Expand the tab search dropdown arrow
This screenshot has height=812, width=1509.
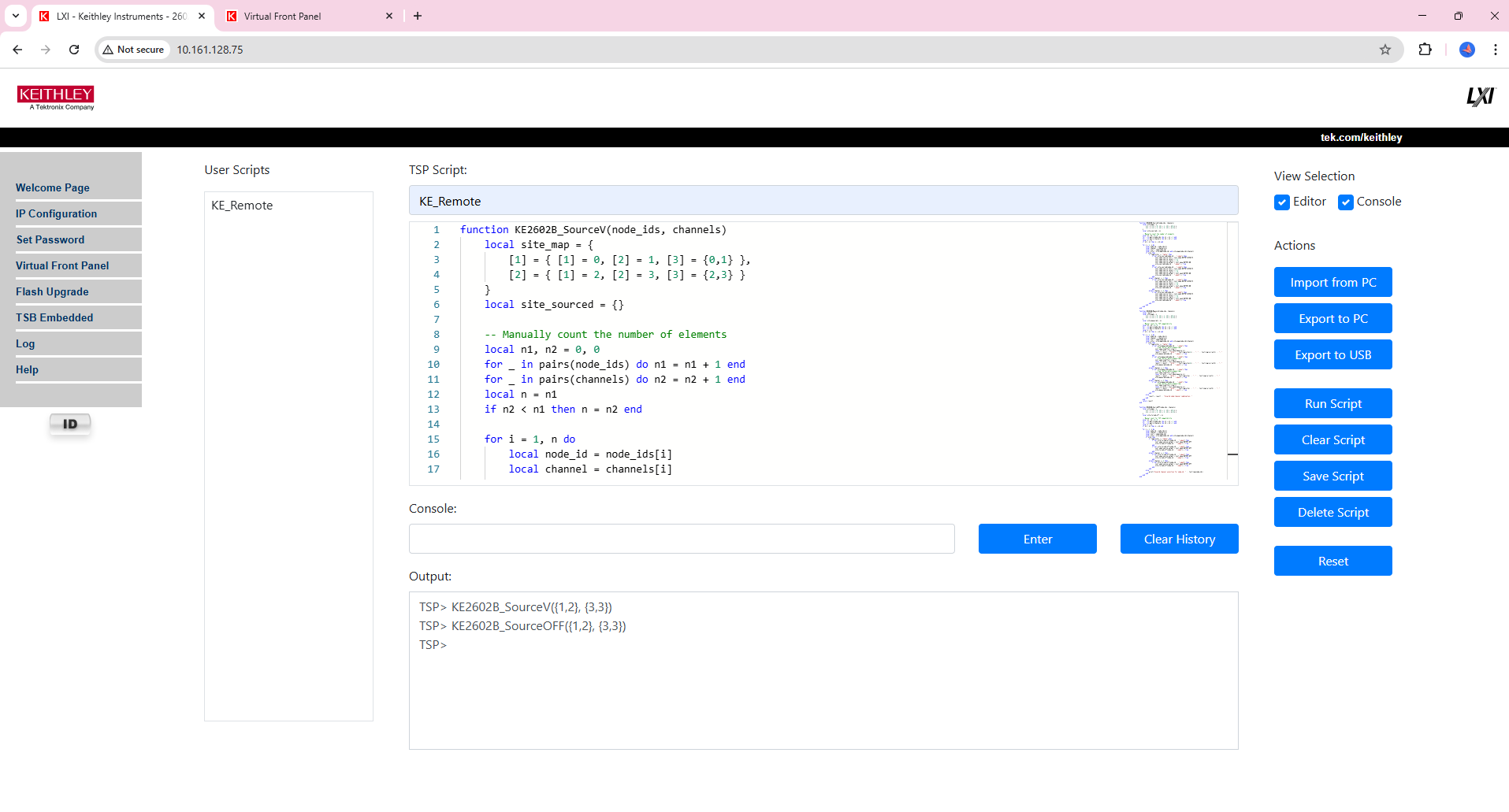16,16
